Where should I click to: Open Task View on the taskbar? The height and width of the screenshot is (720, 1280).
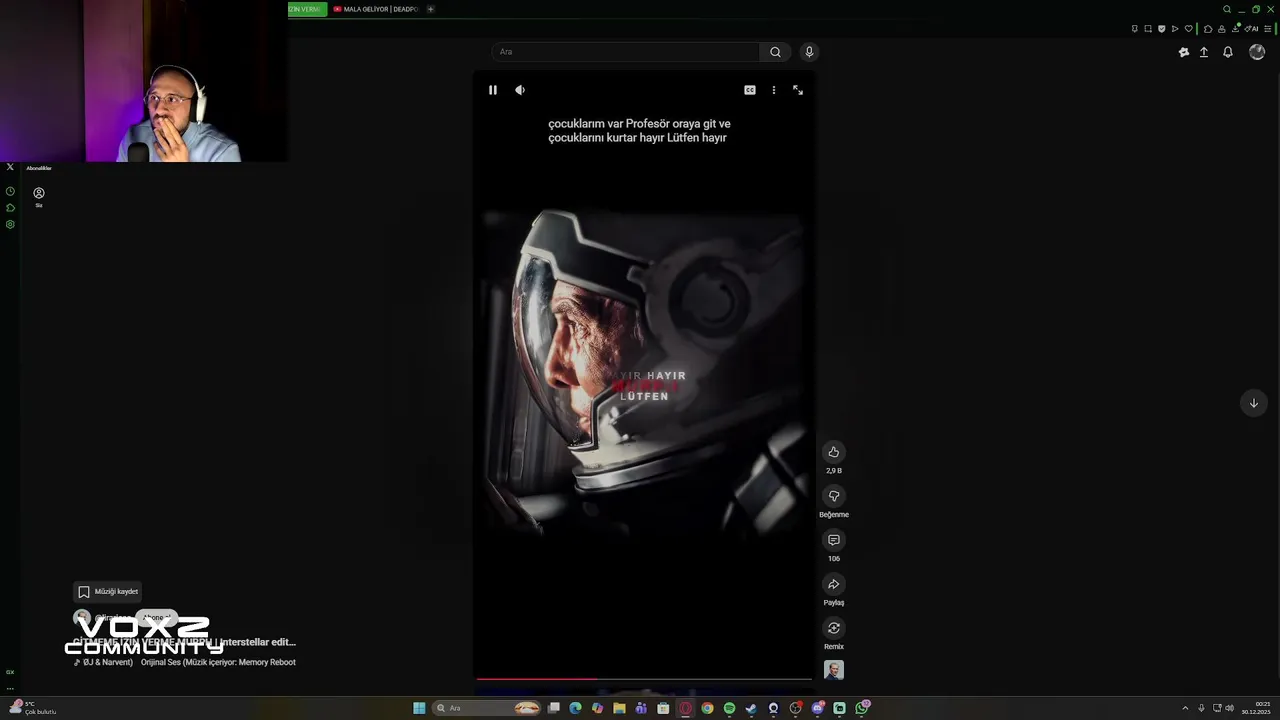pos(553,708)
